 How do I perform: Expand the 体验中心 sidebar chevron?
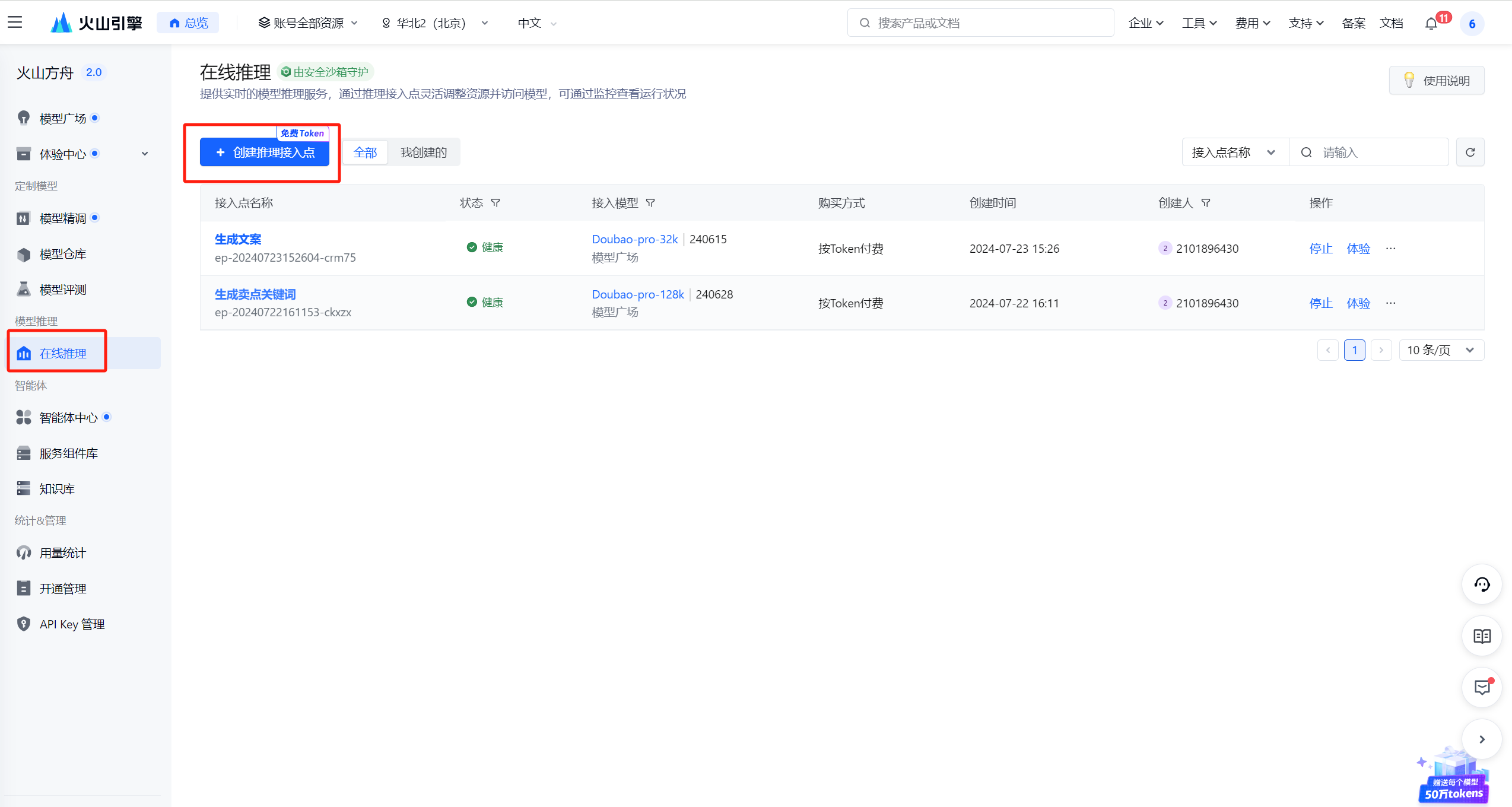[145, 154]
